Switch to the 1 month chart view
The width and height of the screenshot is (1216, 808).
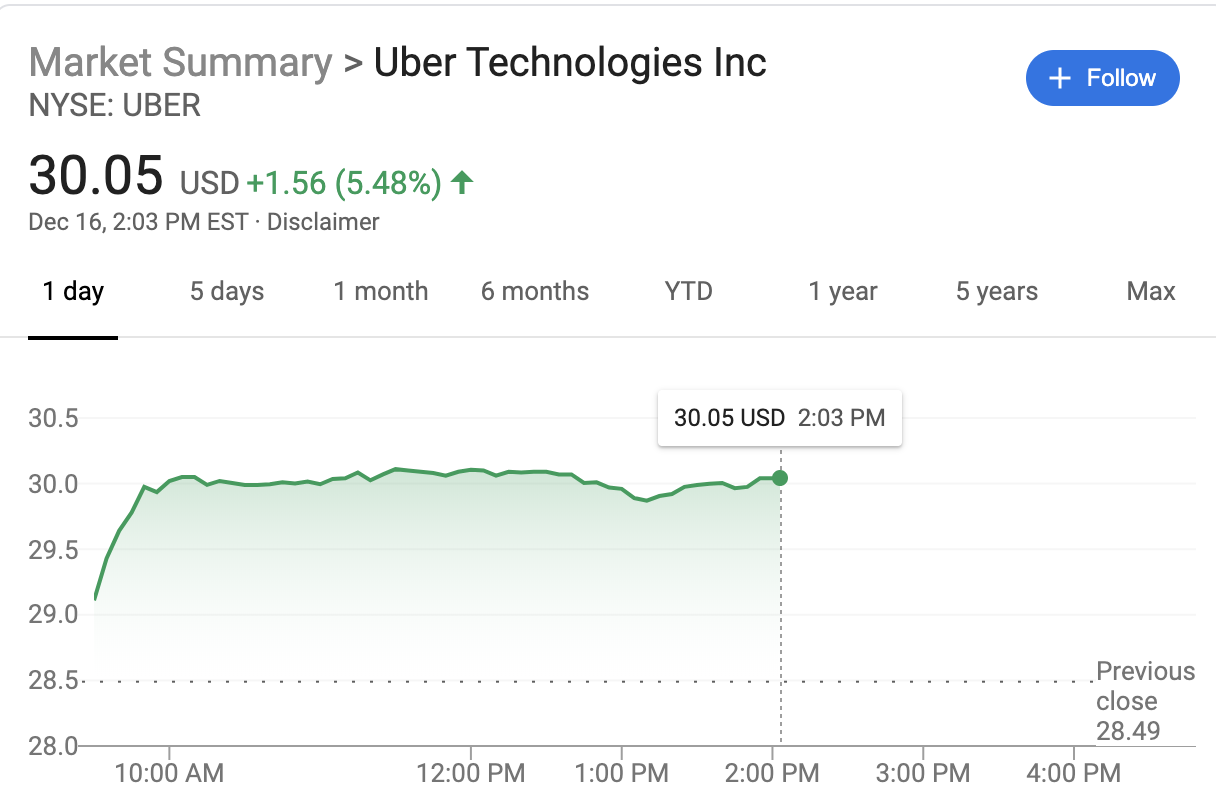pos(380,291)
